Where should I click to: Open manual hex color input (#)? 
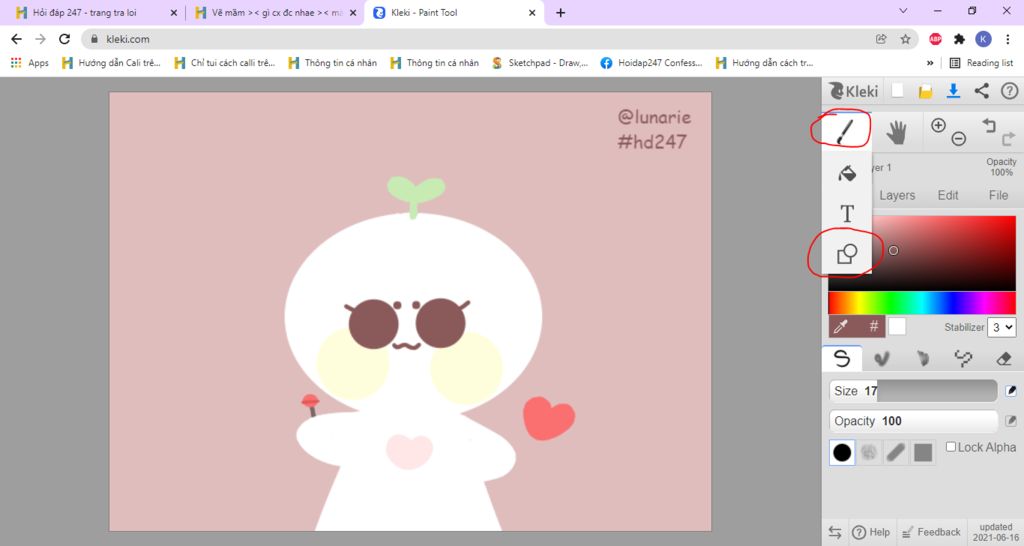(873, 326)
